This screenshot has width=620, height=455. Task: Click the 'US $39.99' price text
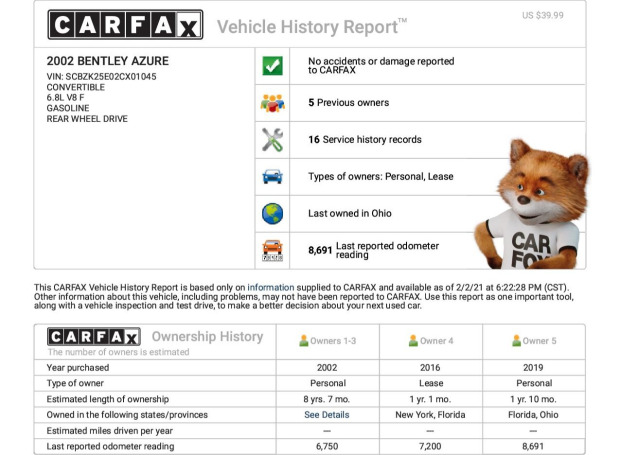[542, 15]
